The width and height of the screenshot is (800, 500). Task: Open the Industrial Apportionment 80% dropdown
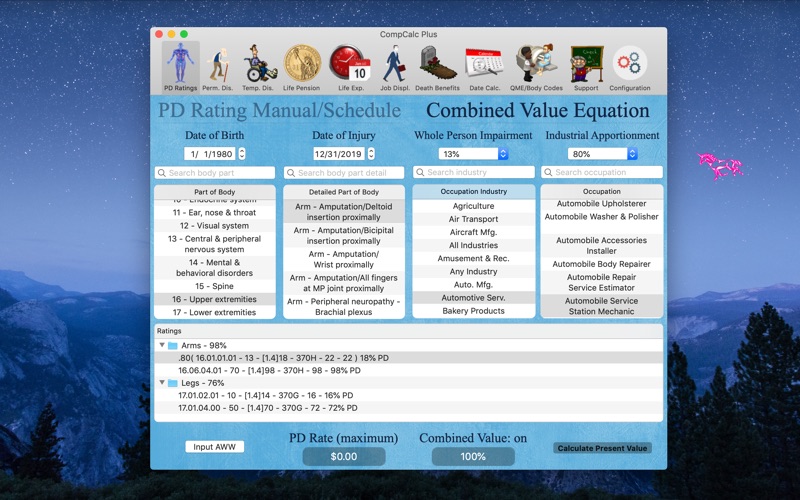pyautogui.click(x=603, y=154)
